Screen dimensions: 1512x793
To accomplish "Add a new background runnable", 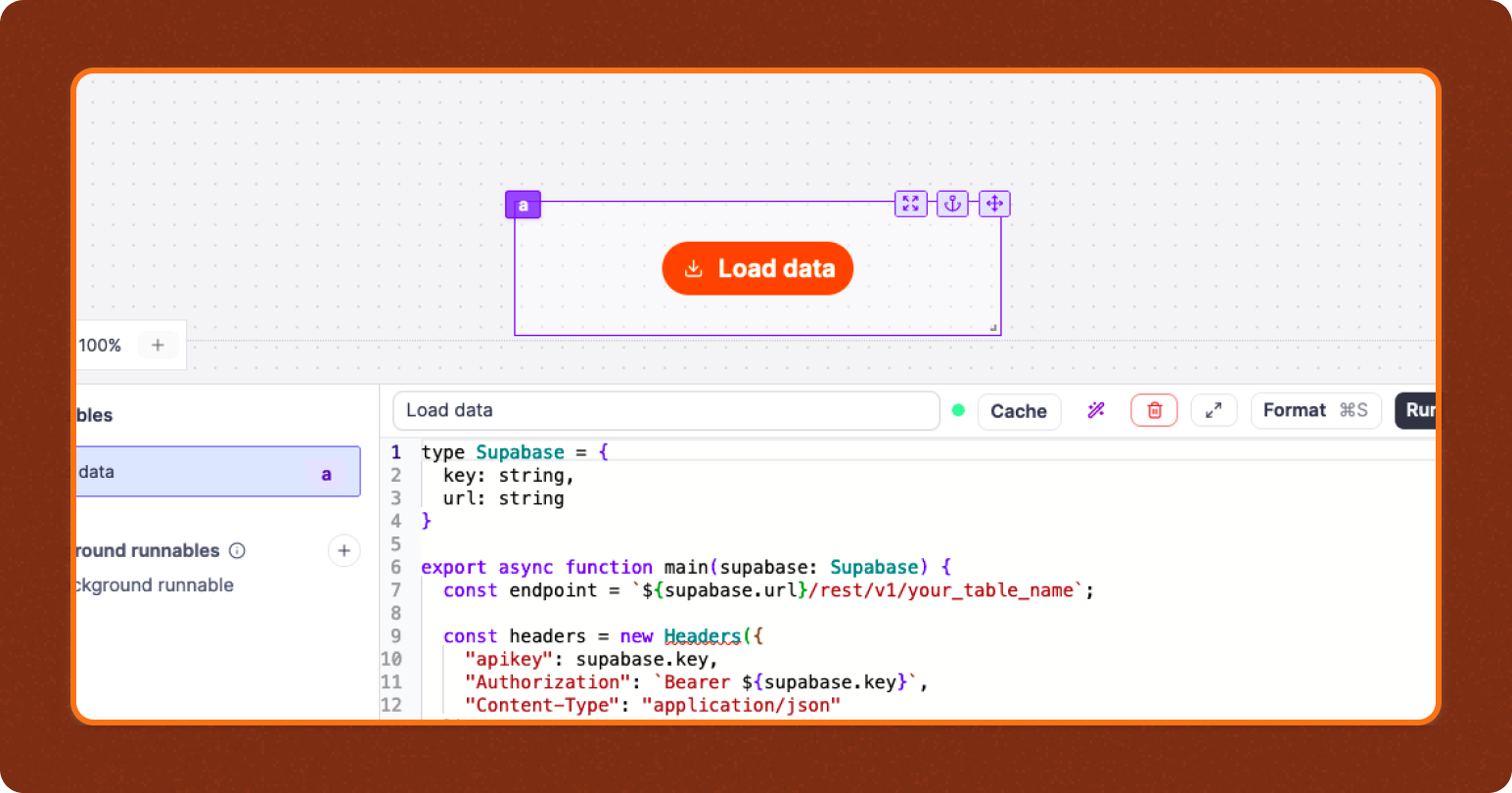I will (344, 551).
